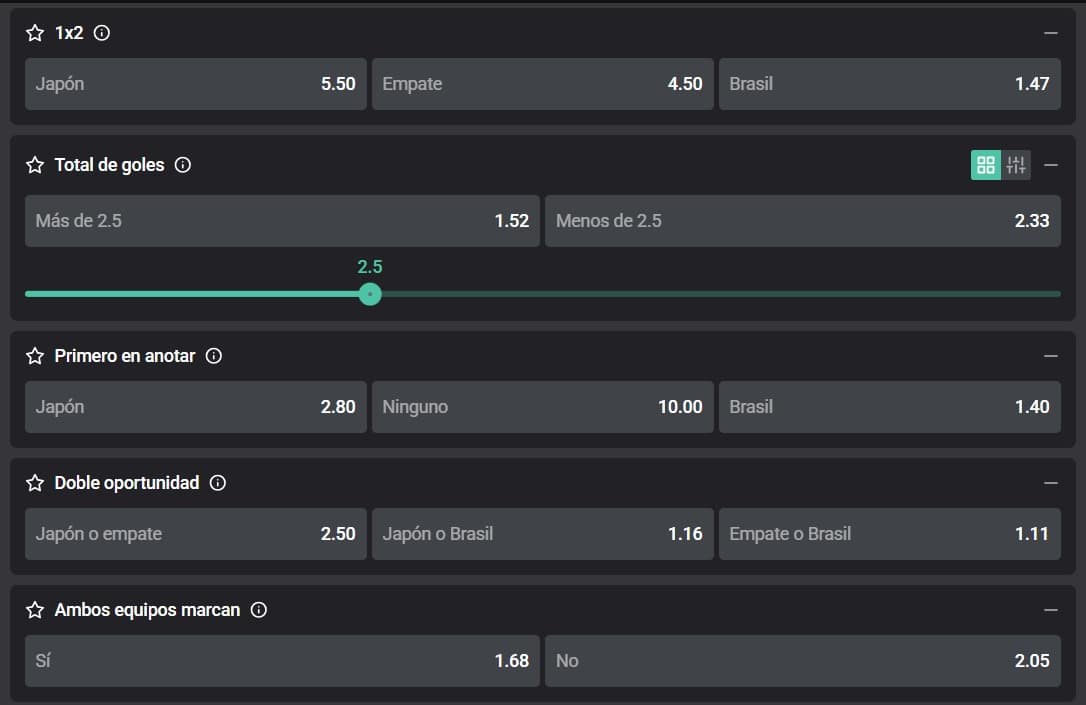
Task: Open info icon beside 1x2
Action: (x=102, y=33)
